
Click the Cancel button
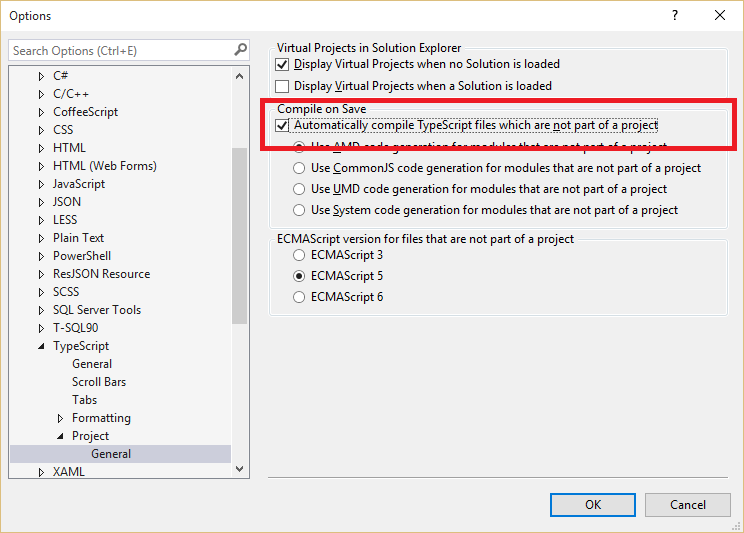687,504
